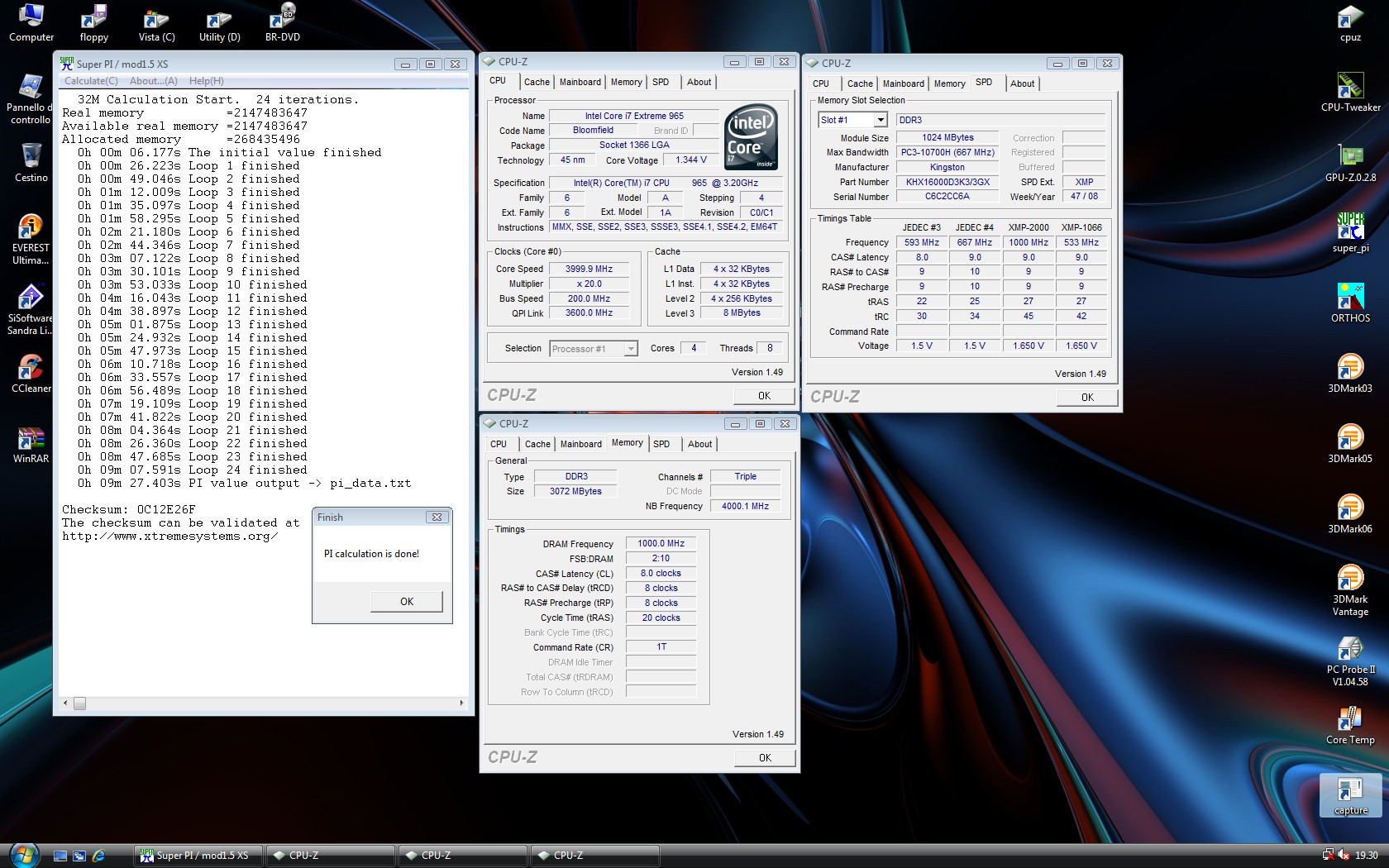Click OK in SPD CPU-Z window
Image resolution: width=1389 pixels, height=868 pixels.
pyautogui.click(x=1087, y=398)
